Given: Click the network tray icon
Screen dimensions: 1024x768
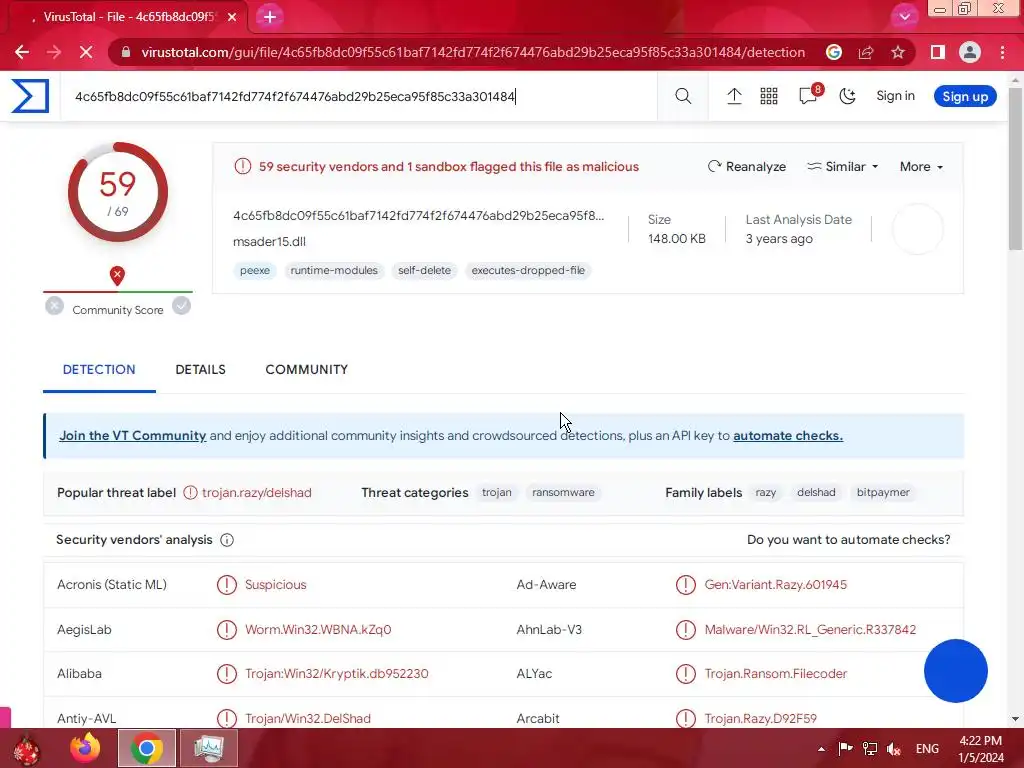Looking at the screenshot, I should point(870,749).
